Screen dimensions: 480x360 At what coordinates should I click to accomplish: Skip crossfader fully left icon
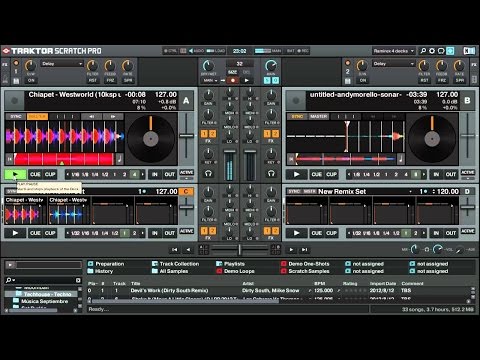[x=174, y=249]
